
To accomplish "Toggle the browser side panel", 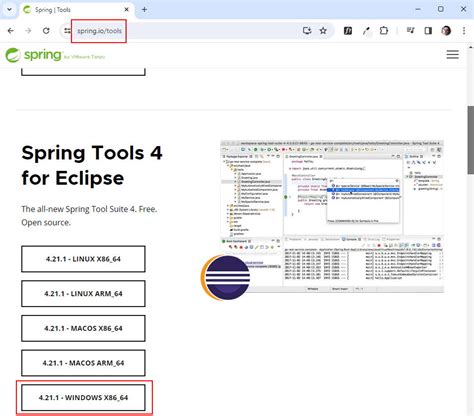I will tap(428, 31).
